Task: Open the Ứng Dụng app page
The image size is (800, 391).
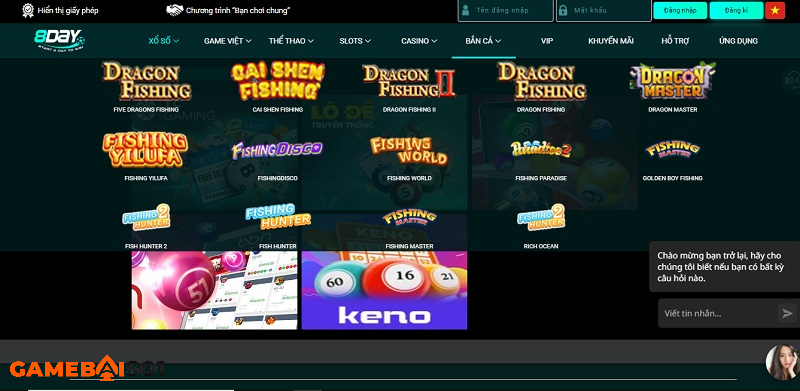Action: [x=738, y=41]
